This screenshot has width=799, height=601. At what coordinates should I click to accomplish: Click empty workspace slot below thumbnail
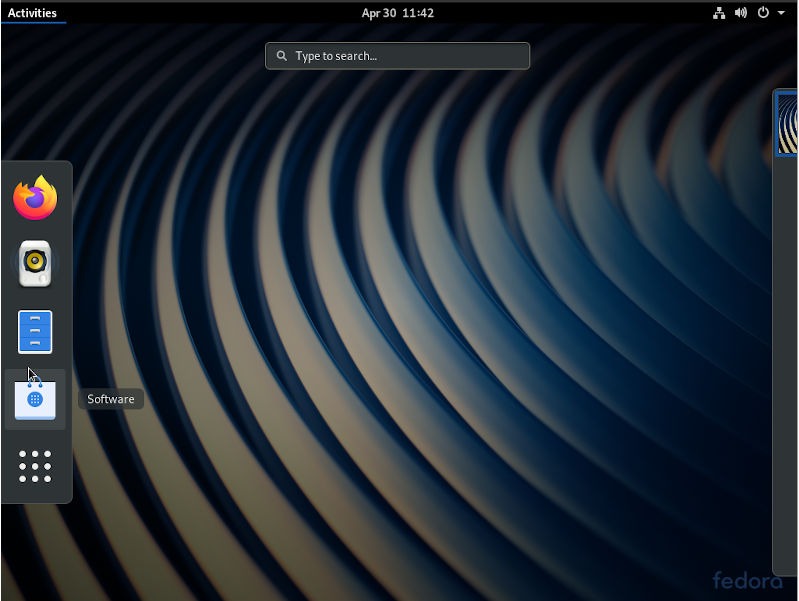tap(788, 350)
